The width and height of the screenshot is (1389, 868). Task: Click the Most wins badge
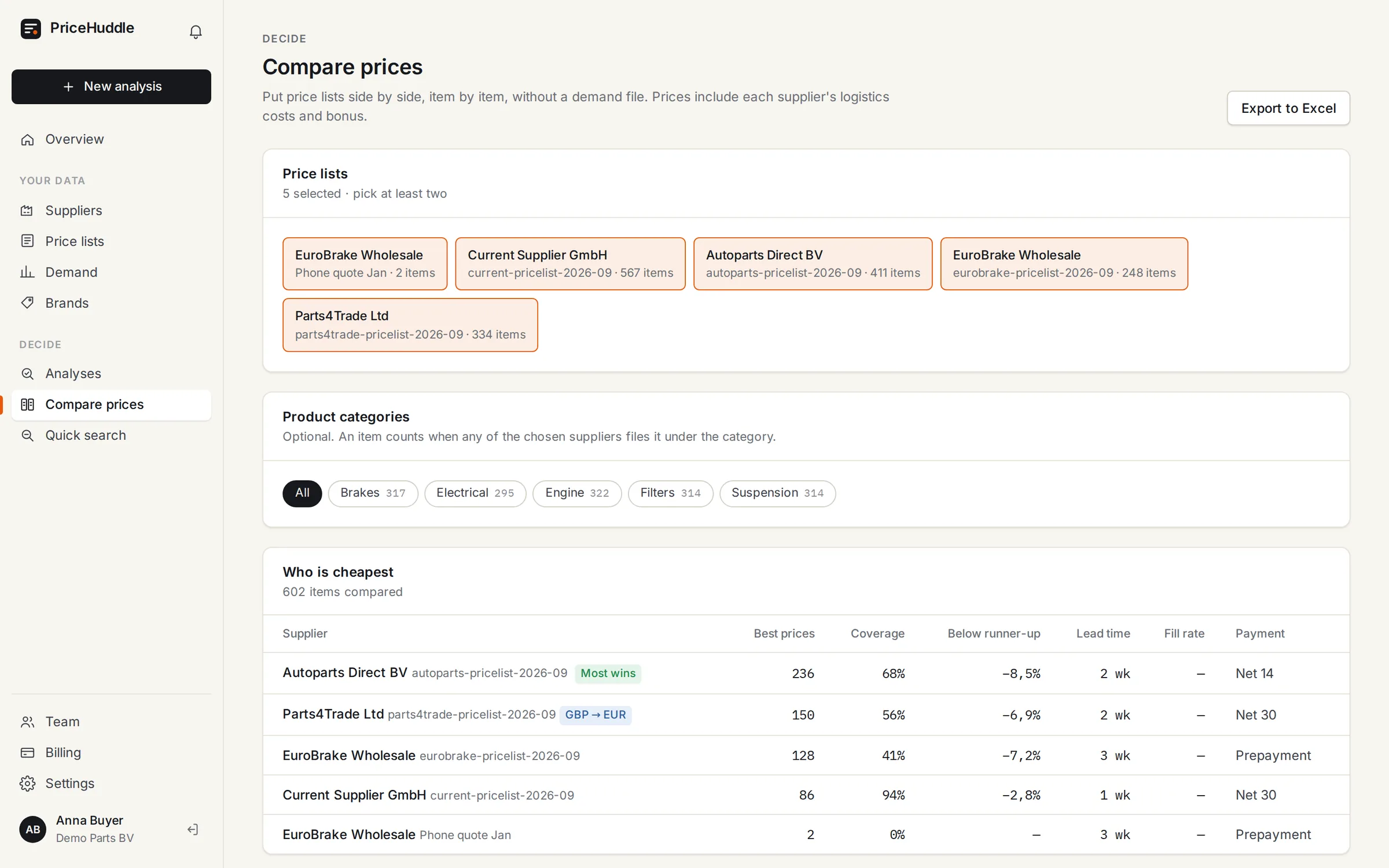[608, 674]
